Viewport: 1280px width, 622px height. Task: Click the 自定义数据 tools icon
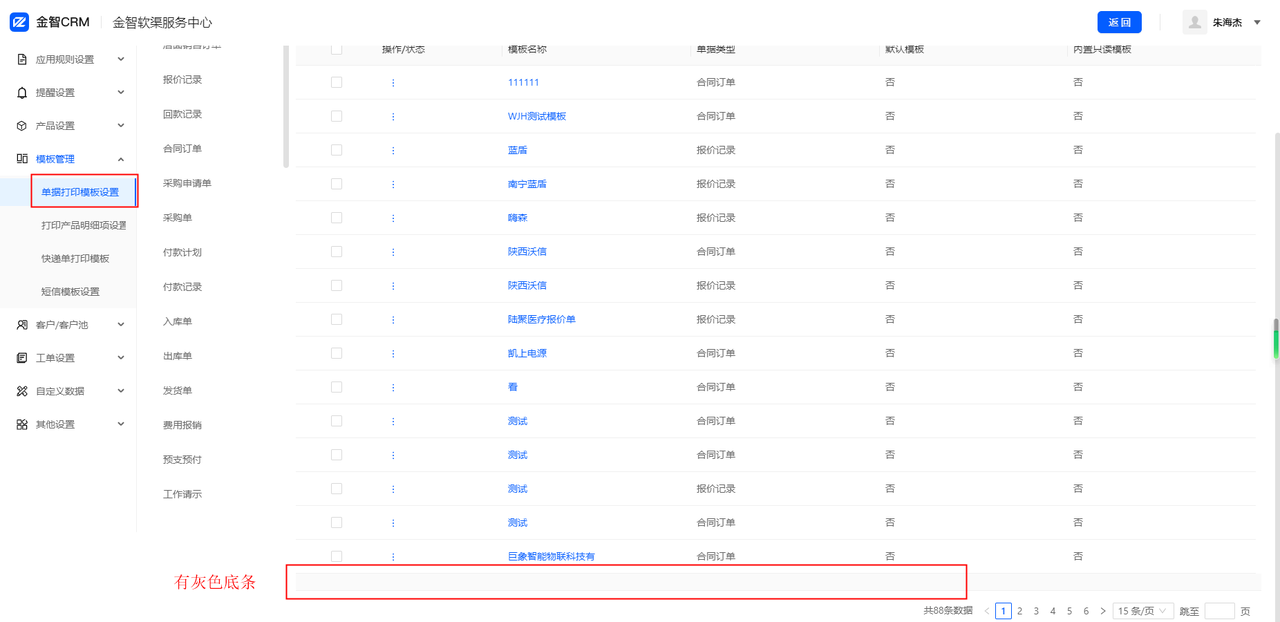pyautogui.click(x=22, y=391)
